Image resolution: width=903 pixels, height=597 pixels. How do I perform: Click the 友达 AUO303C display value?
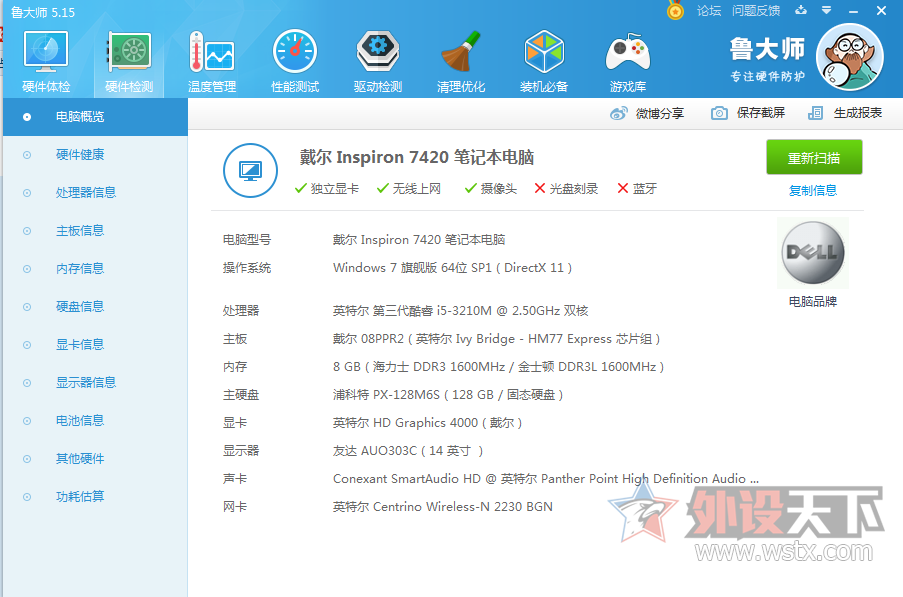point(408,451)
